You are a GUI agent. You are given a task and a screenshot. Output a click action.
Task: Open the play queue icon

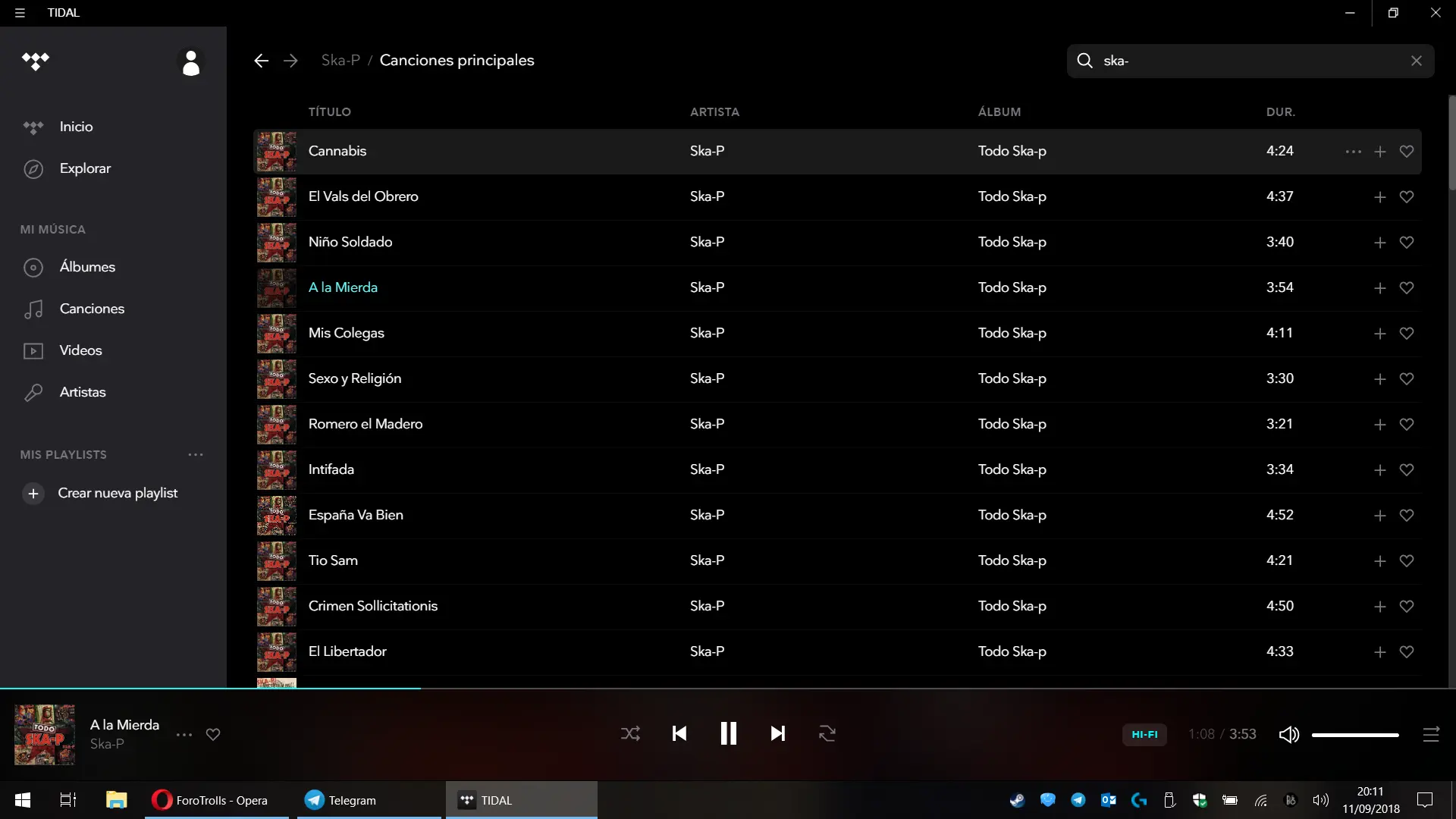[1431, 734]
